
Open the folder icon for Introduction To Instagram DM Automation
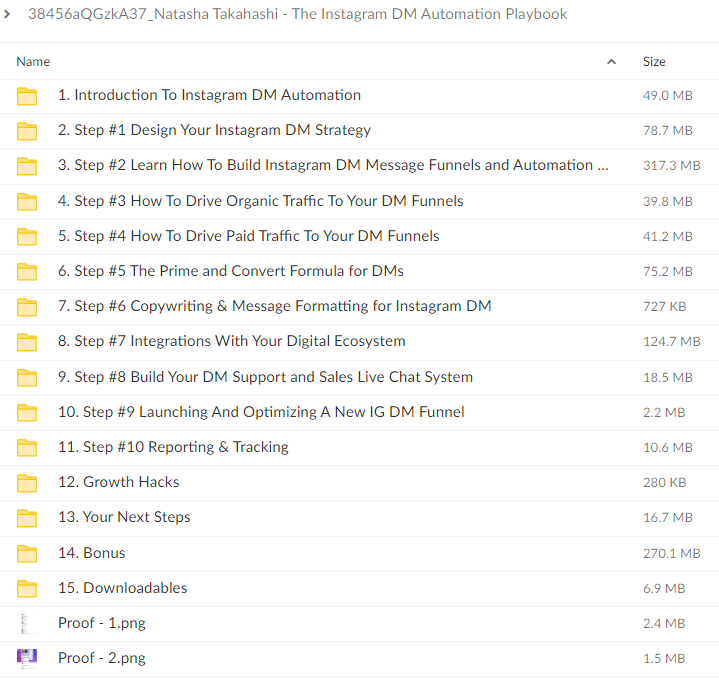[x=27, y=96]
